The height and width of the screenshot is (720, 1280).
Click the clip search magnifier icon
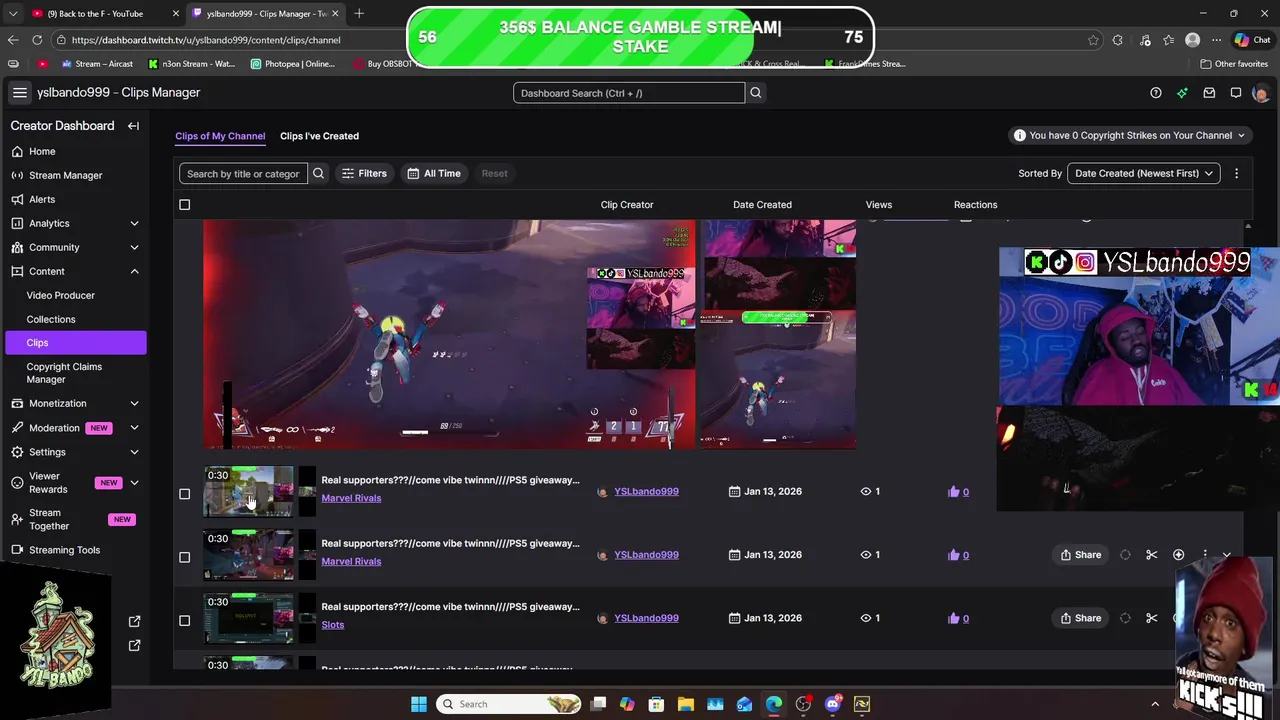(x=318, y=173)
